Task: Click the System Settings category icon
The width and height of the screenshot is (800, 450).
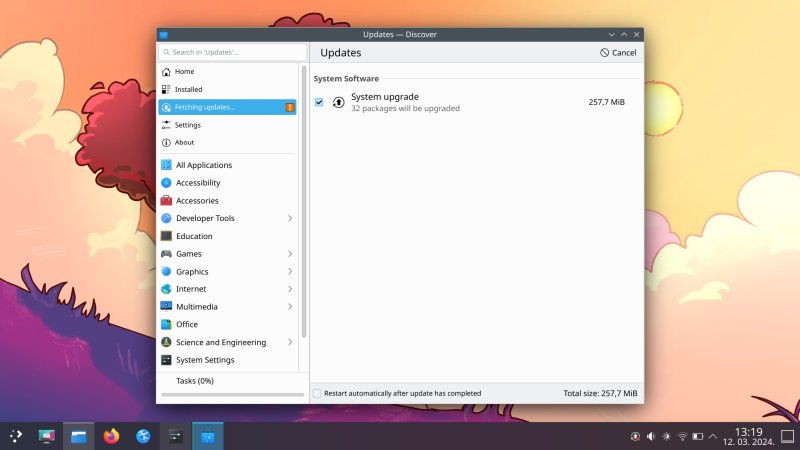Action: tap(166, 360)
